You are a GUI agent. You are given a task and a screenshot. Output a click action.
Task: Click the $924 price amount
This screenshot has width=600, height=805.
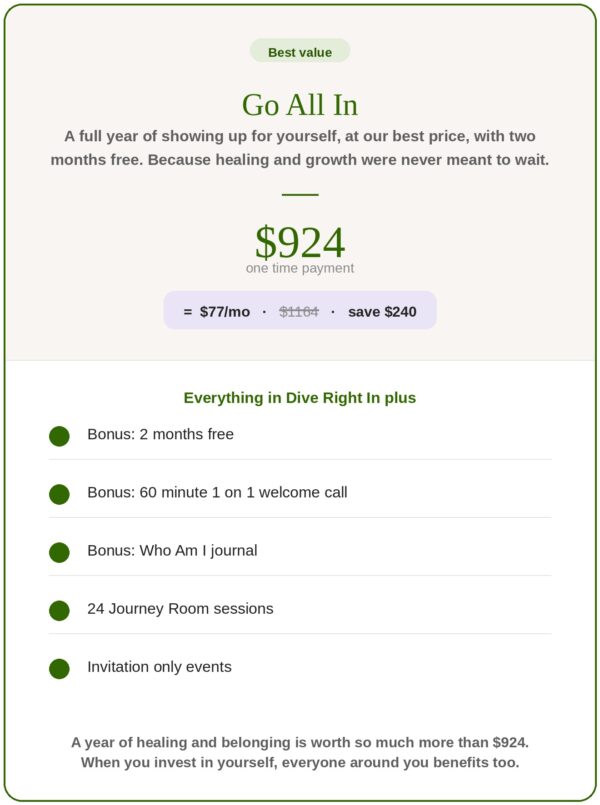coord(300,241)
